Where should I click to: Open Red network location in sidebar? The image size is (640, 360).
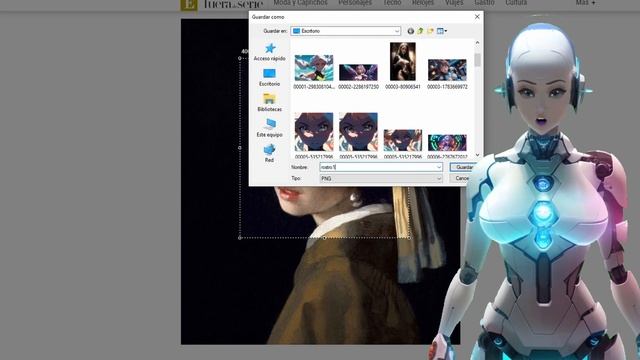[x=269, y=153]
